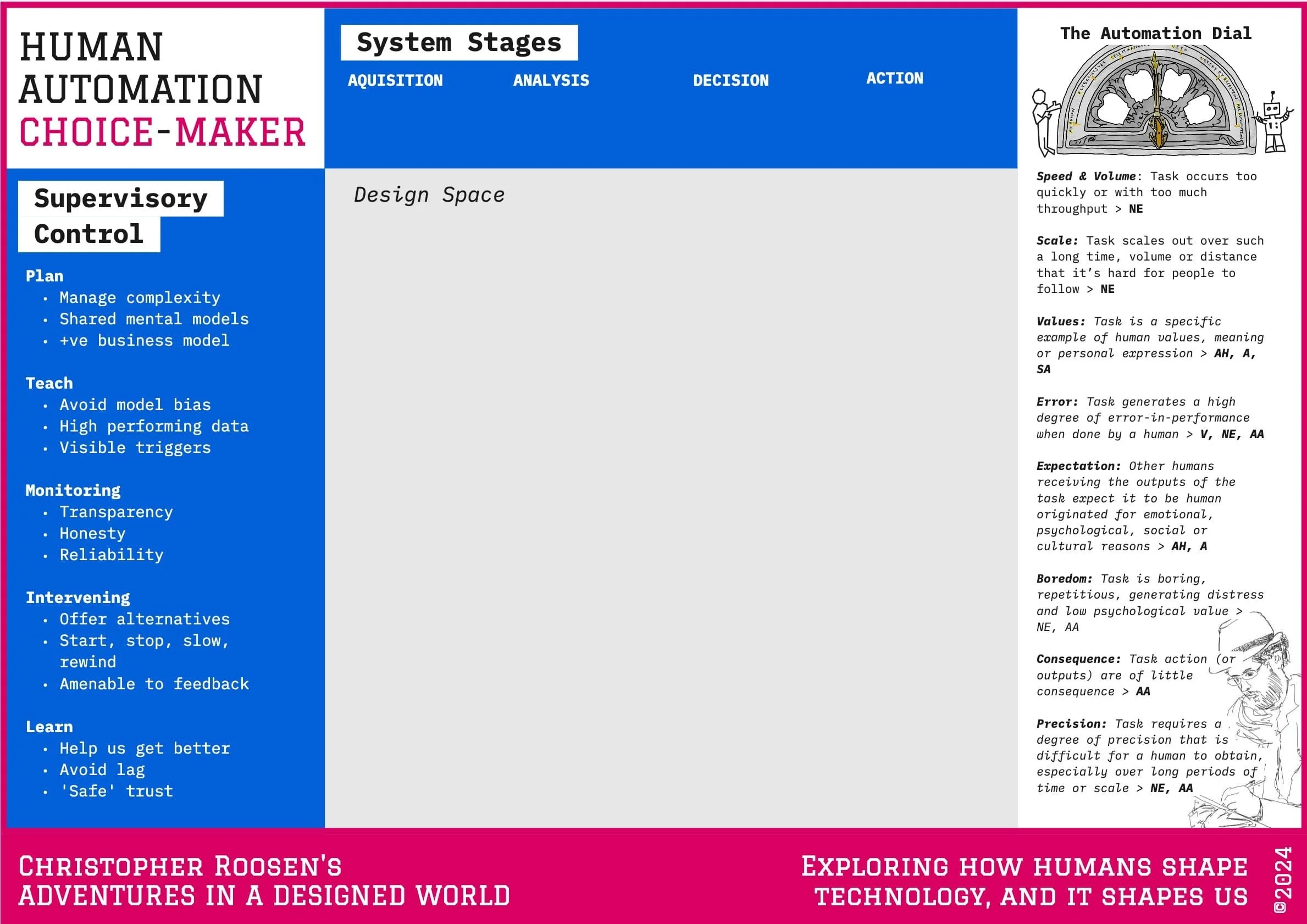The height and width of the screenshot is (924, 1307).
Task: Select the DECISION stage column header
Action: click(x=730, y=80)
